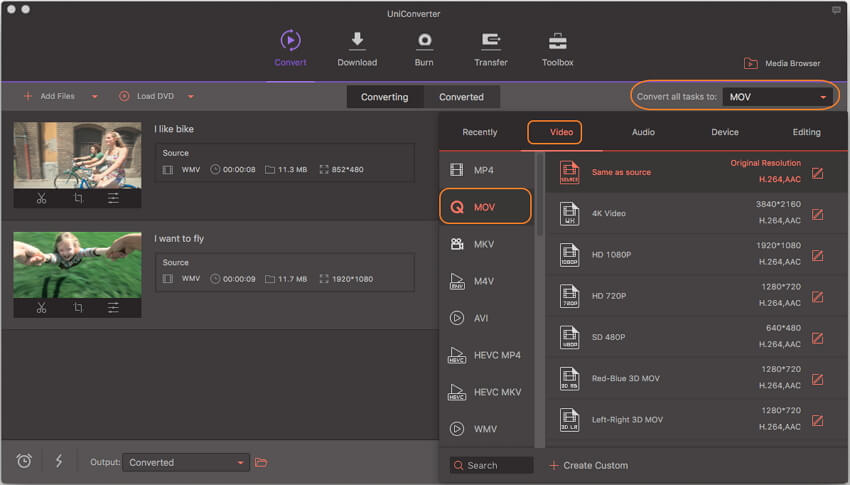Choose AVI format in list

pyautogui.click(x=485, y=318)
